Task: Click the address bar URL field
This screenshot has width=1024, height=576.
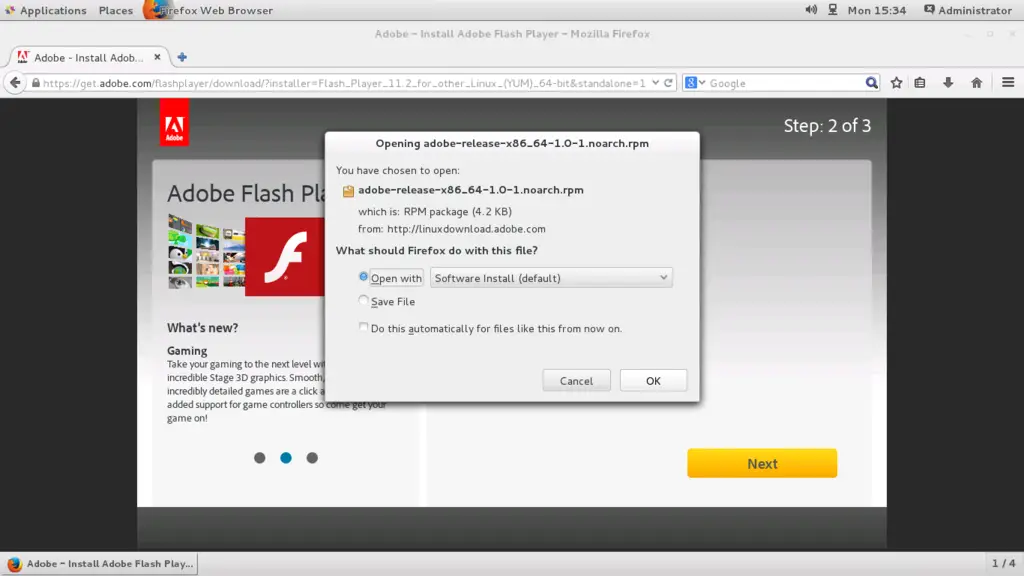Action: coord(344,83)
